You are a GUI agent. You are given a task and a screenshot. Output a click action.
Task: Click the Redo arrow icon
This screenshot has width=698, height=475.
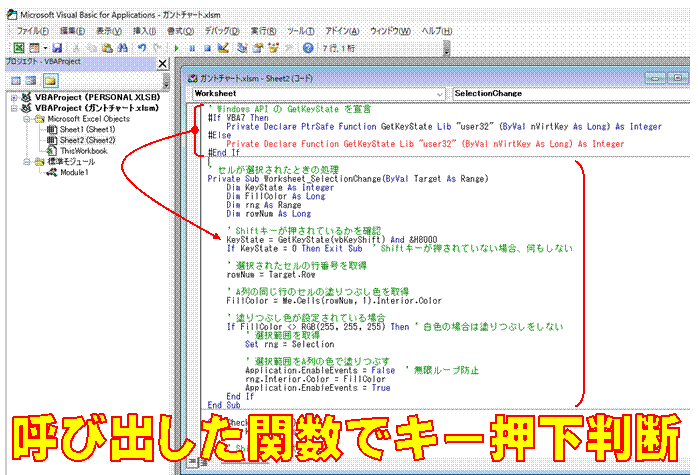coord(157,48)
